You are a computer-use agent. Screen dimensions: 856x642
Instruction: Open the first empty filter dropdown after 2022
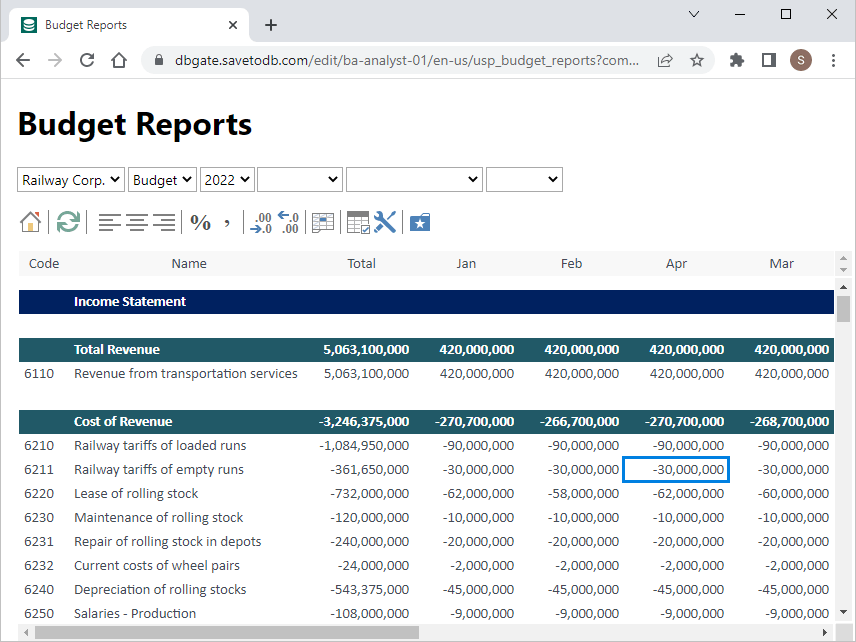point(300,180)
